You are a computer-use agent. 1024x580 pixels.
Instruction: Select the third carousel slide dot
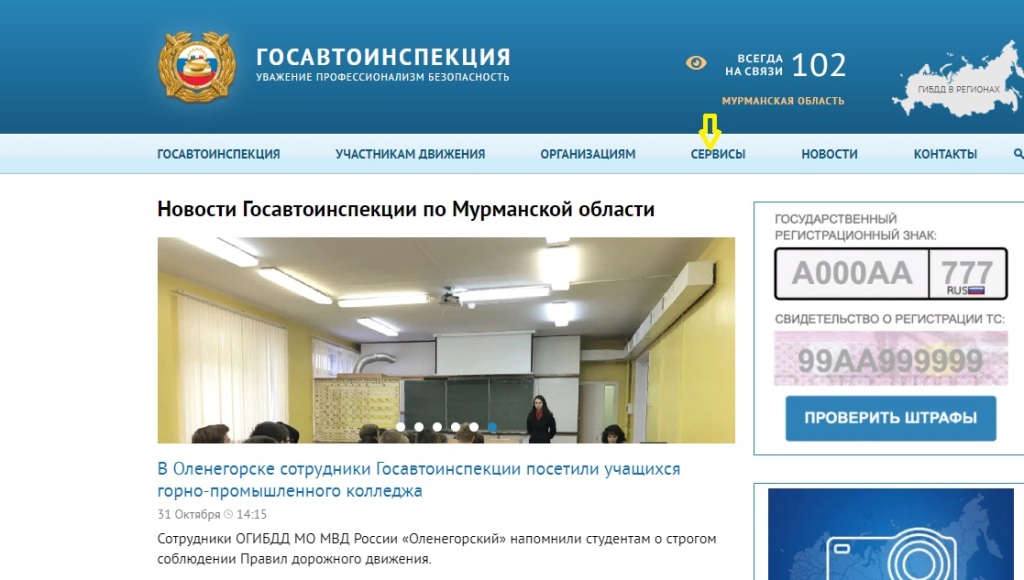click(x=438, y=427)
